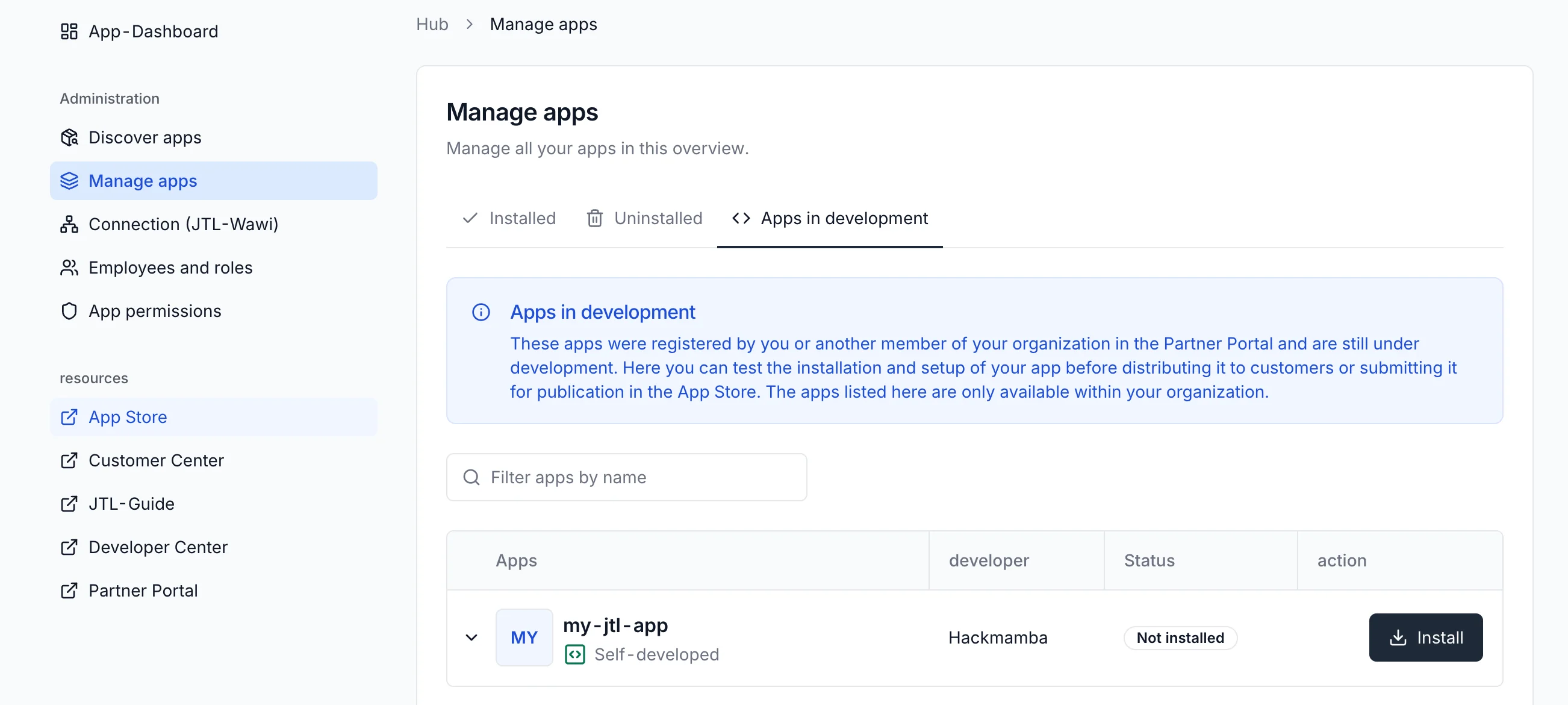Screen dimensions: 1568x705
Task: Click the Hackmamba developer cell
Action: pos(998,638)
